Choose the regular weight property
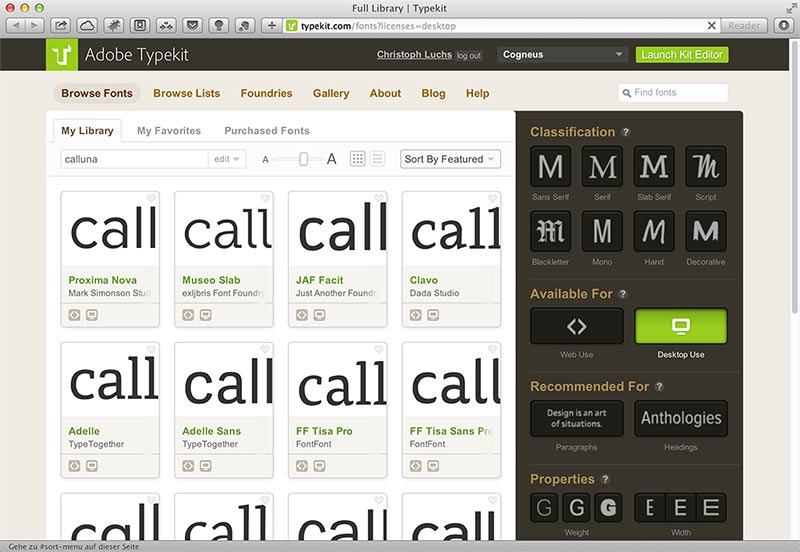The image size is (800, 552). [577, 508]
